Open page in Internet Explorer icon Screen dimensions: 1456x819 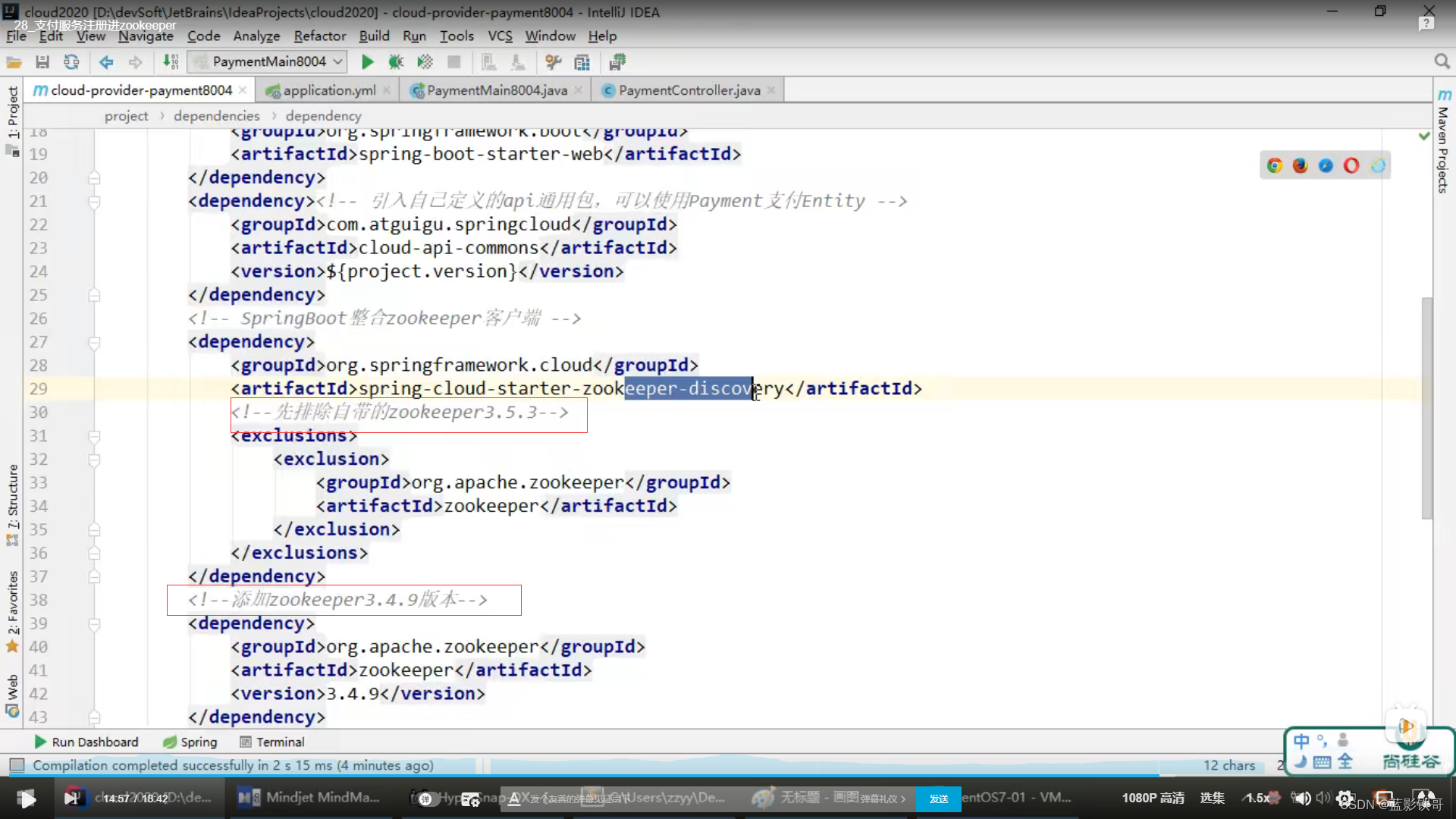[x=1378, y=165]
